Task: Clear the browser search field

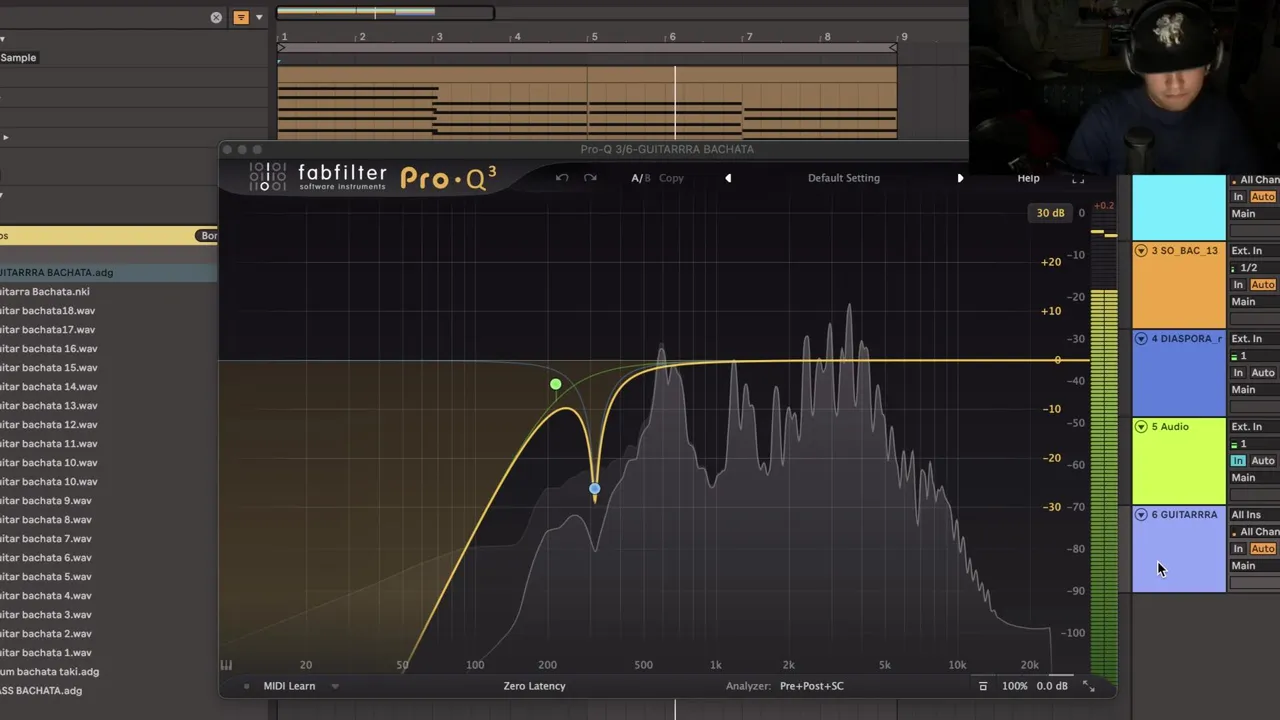Action: click(x=216, y=17)
